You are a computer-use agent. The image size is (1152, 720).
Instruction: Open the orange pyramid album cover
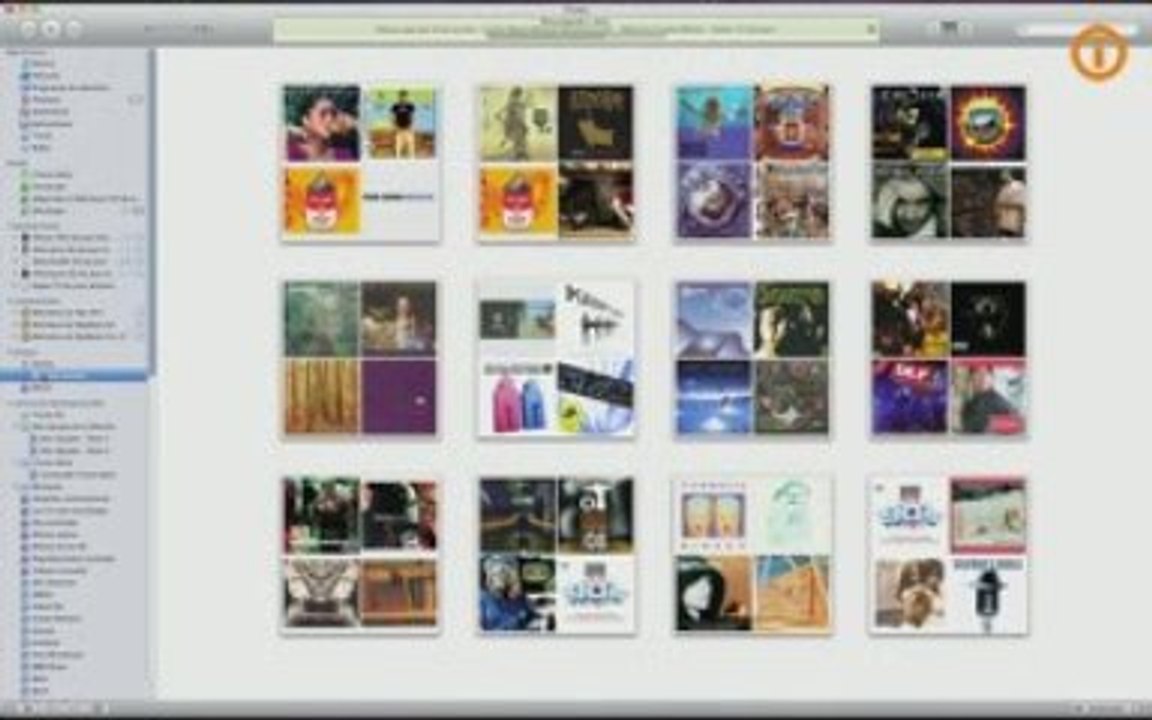792,593
